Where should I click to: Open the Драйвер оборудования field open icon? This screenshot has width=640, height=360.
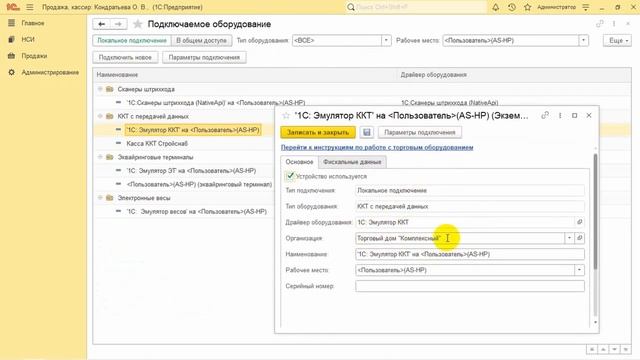(x=580, y=222)
